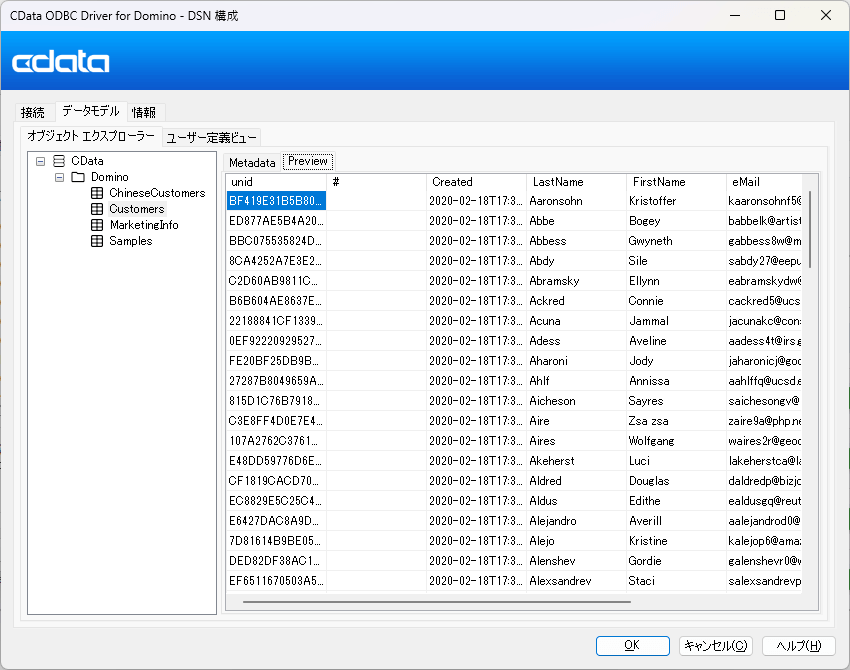Click the LastName cell Alenshev

[x=576, y=562]
